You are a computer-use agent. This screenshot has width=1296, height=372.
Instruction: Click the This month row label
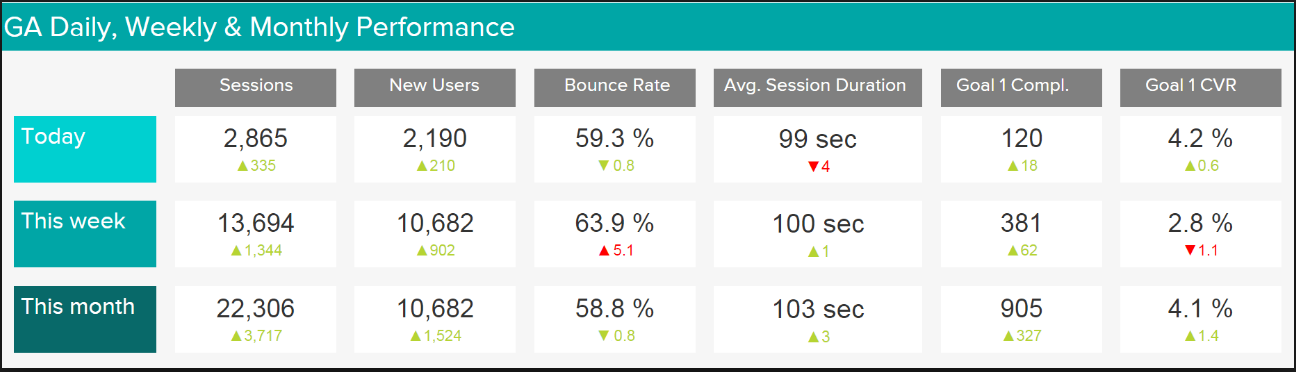85,319
